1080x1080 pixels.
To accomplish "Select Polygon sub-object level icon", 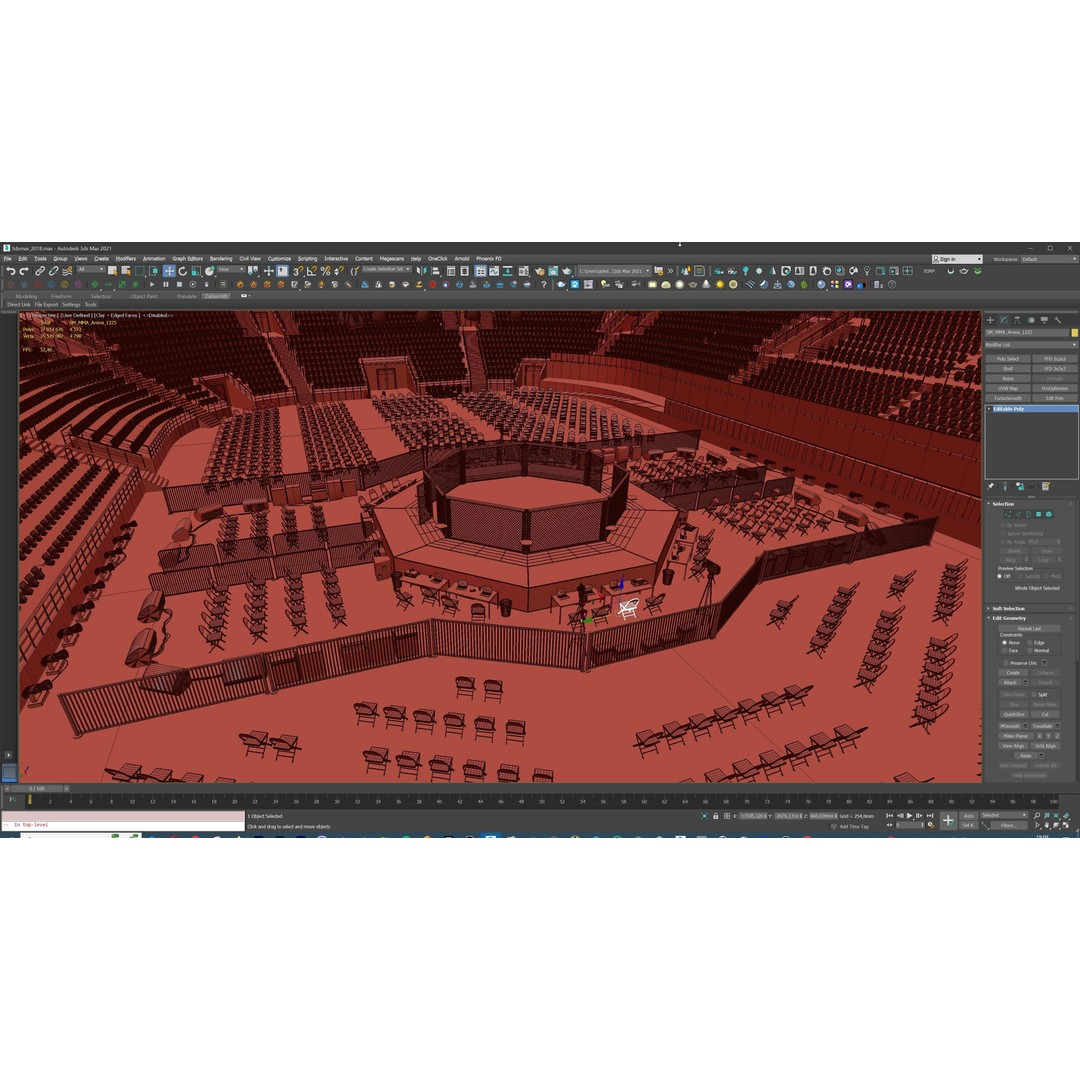I will [x=1039, y=514].
